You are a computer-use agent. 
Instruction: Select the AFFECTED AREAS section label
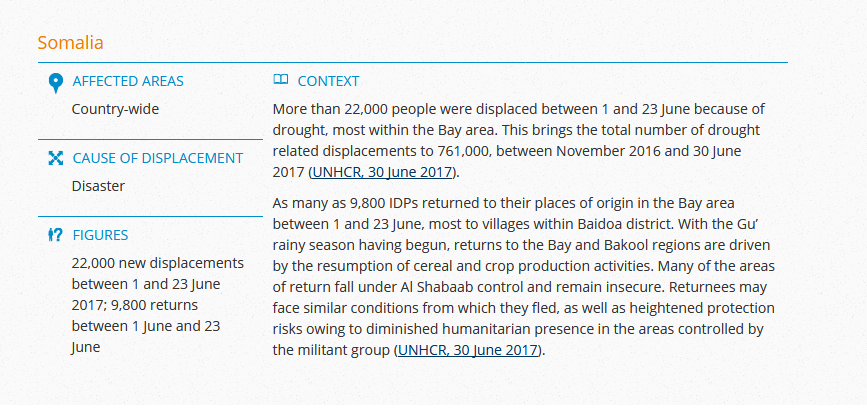128,81
